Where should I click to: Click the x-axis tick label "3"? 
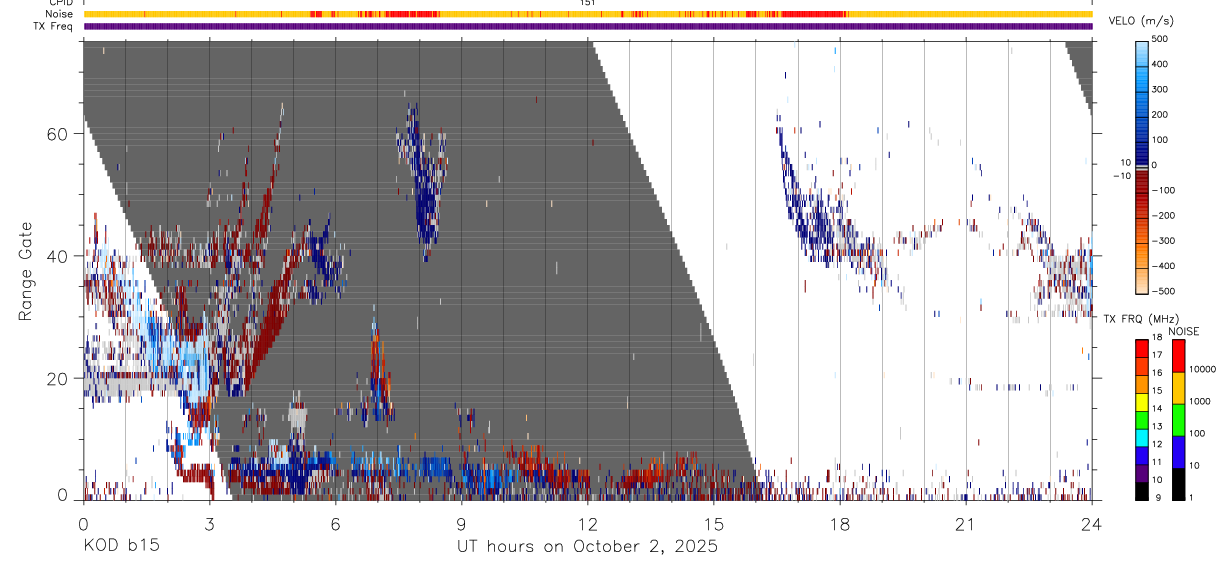coord(210,523)
